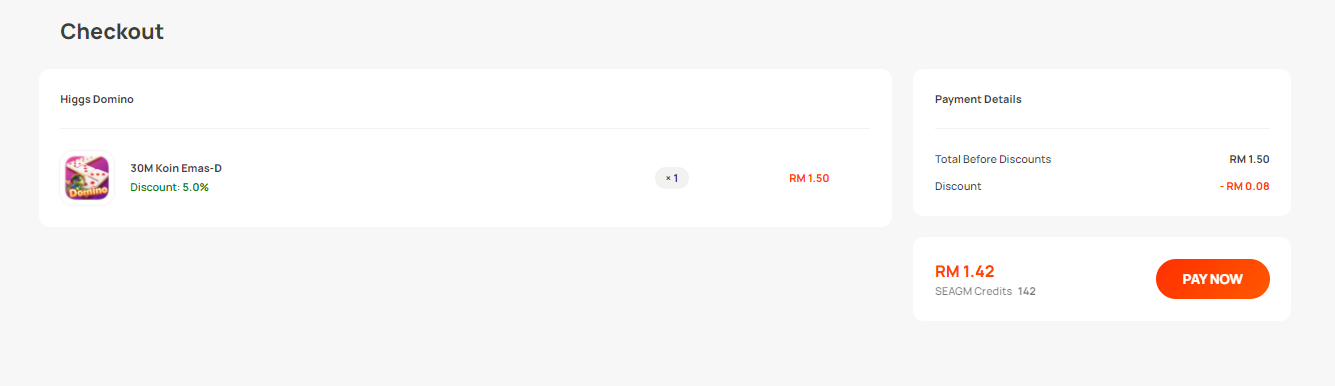Click the Checkout page heading

tap(112, 32)
